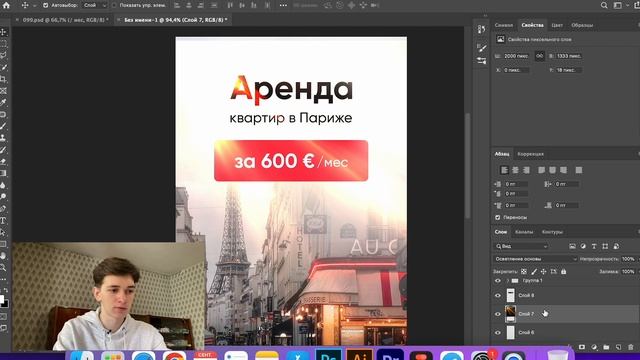640x360 pixels.
Task: Click the Delete layer trash icon
Action: click(x=631, y=347)
